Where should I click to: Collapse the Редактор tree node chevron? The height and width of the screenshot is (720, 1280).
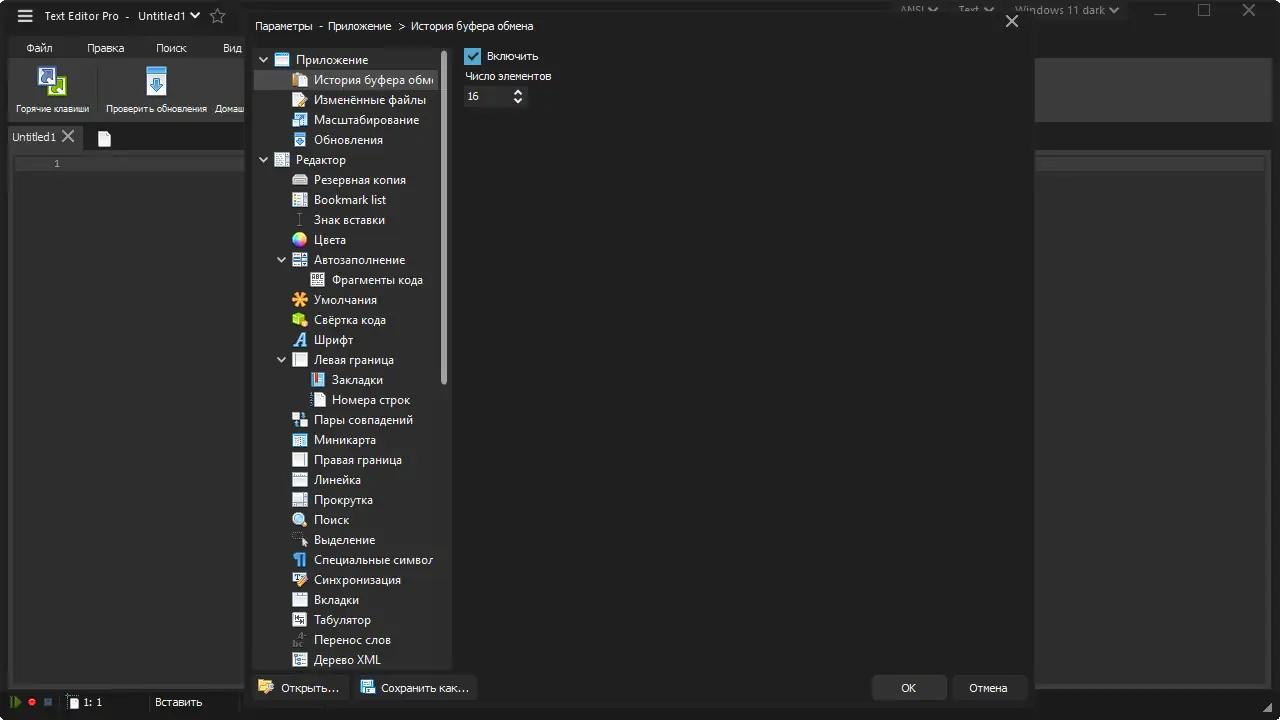pos(264,160)
